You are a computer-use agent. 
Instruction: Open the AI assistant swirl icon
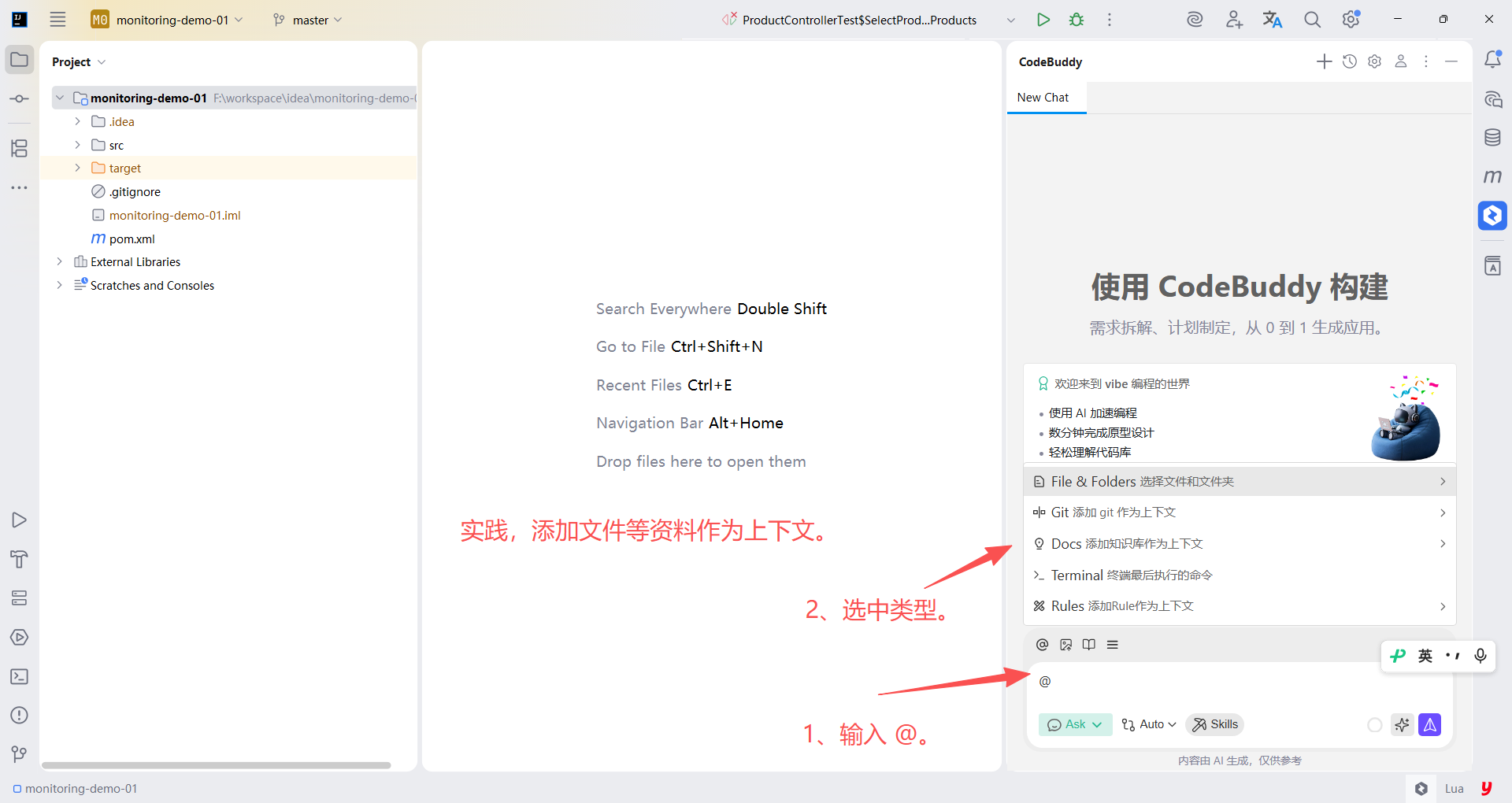tap(1195, 20)
